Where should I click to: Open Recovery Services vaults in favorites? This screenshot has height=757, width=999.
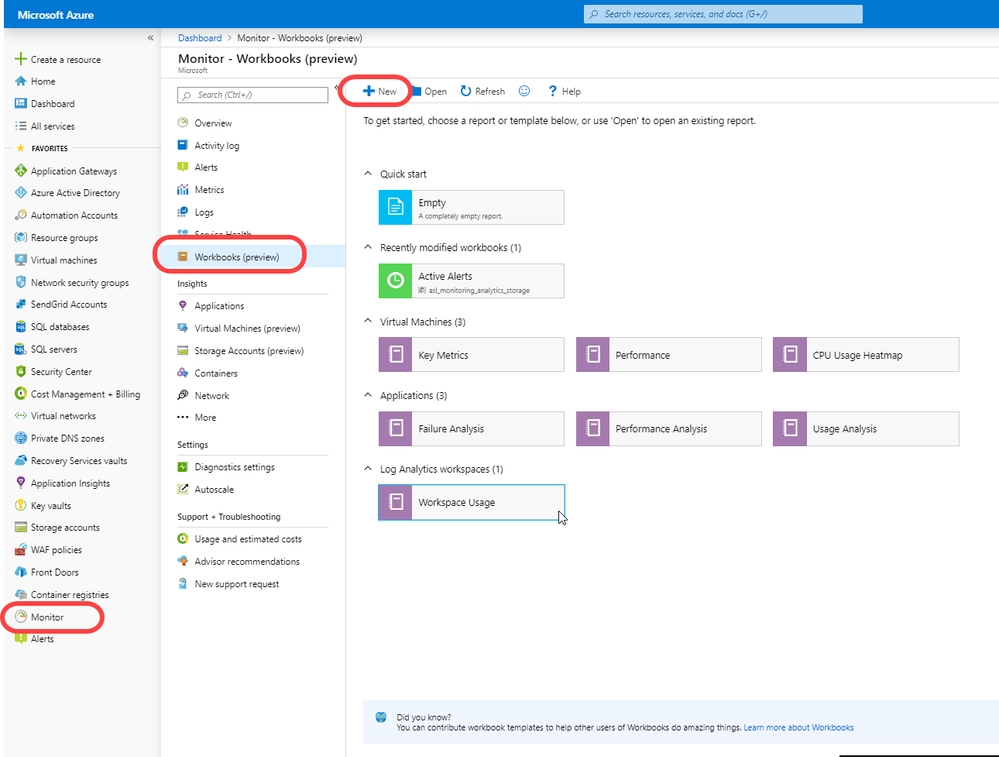pos(79,461)
